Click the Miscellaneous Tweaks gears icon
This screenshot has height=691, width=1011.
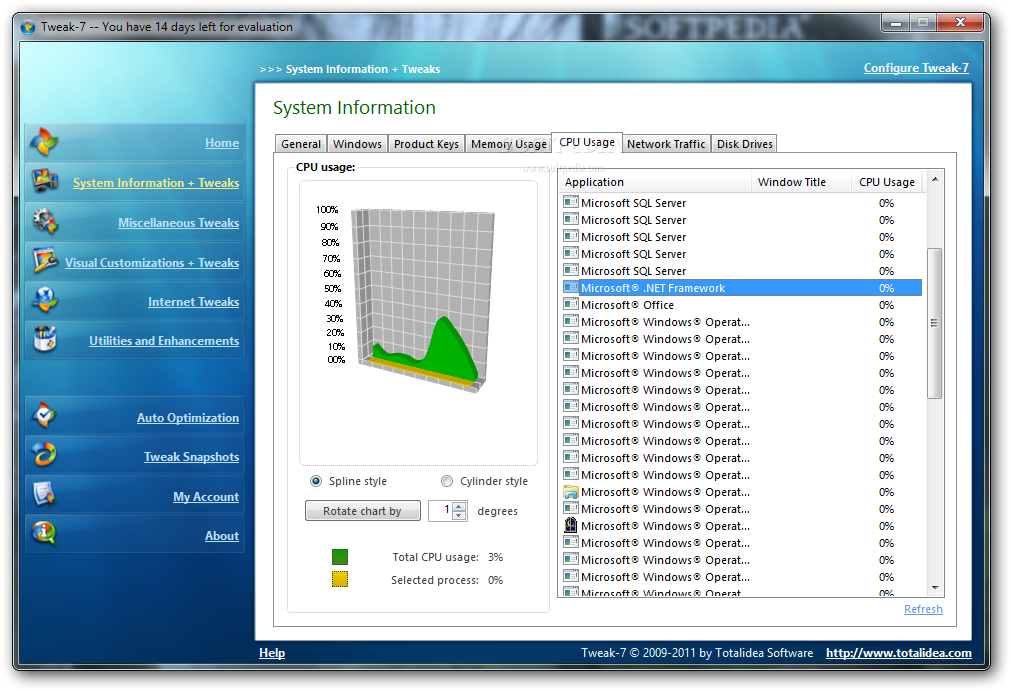(44, 222)
